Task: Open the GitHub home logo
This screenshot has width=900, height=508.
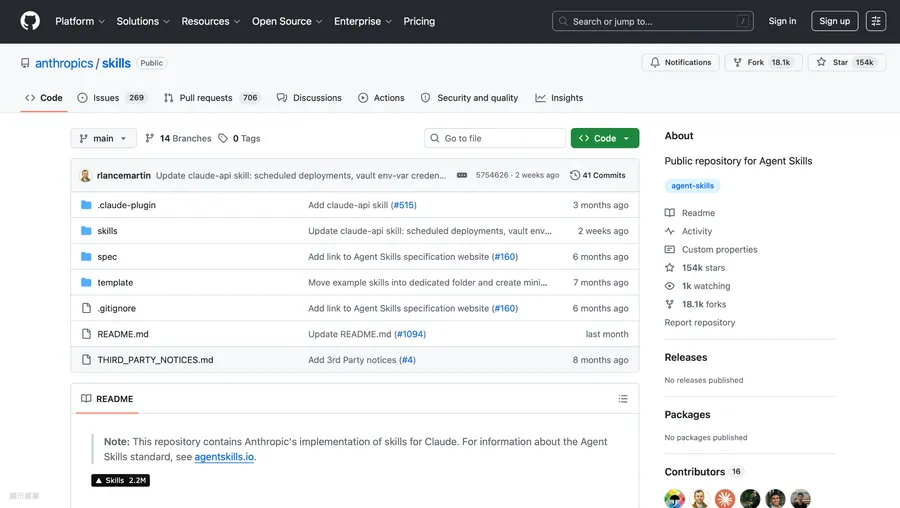Action: tap(30, 21)
